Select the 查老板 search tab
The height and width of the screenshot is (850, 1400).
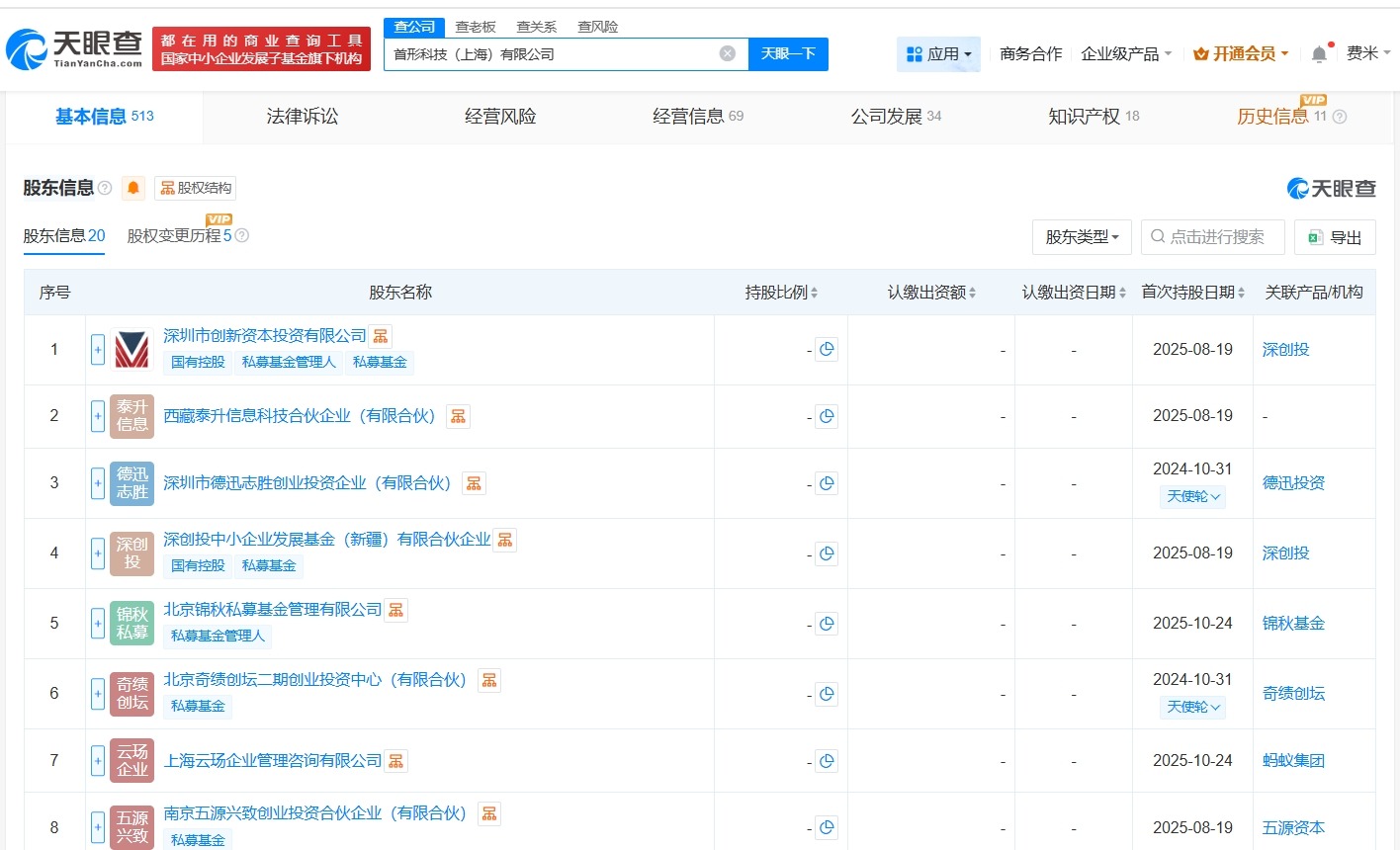pyautogui.click(x=477, y=27)
